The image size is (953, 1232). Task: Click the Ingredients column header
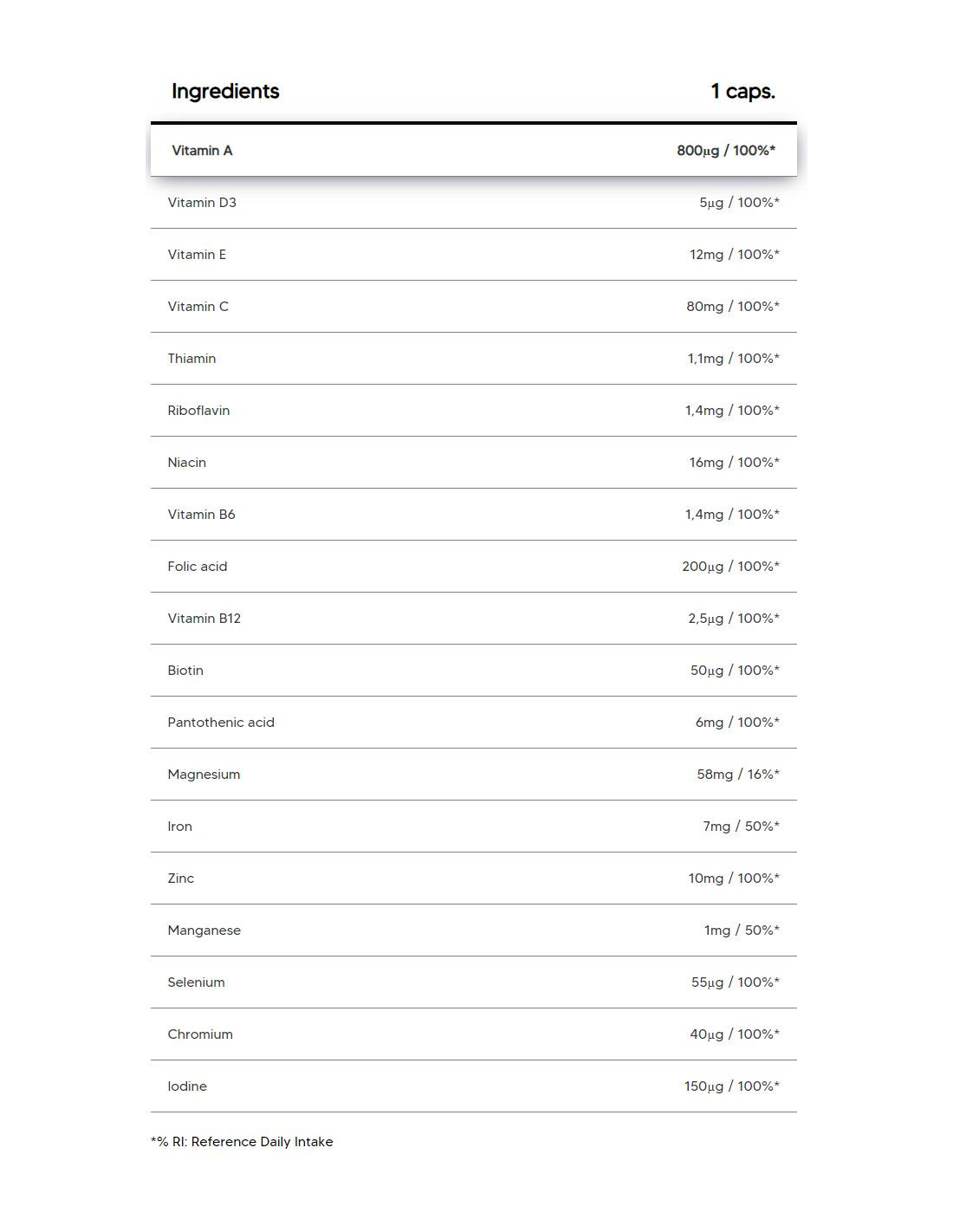coord(225,91)
